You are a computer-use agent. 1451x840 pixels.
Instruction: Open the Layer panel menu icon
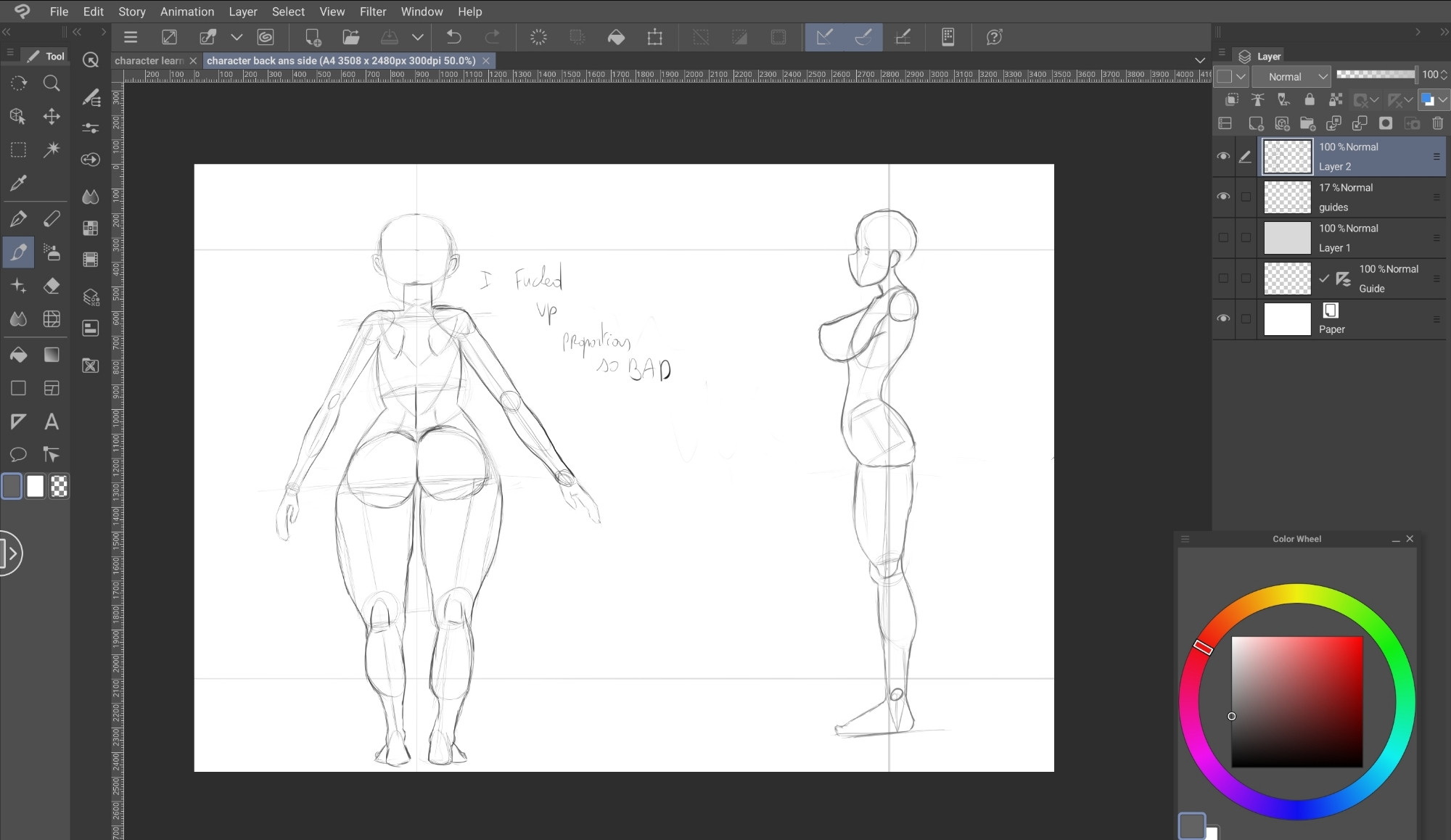point(1222,53)
